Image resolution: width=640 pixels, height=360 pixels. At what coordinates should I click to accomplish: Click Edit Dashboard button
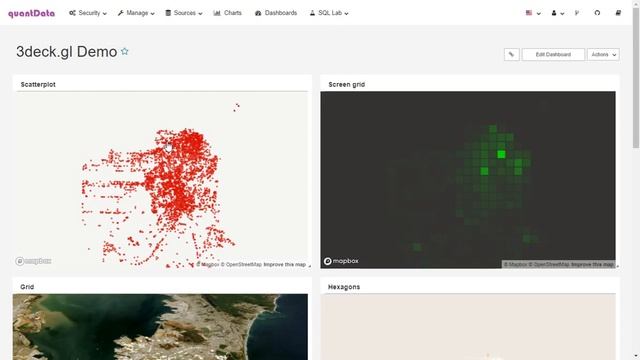click(x=553, y=54)
